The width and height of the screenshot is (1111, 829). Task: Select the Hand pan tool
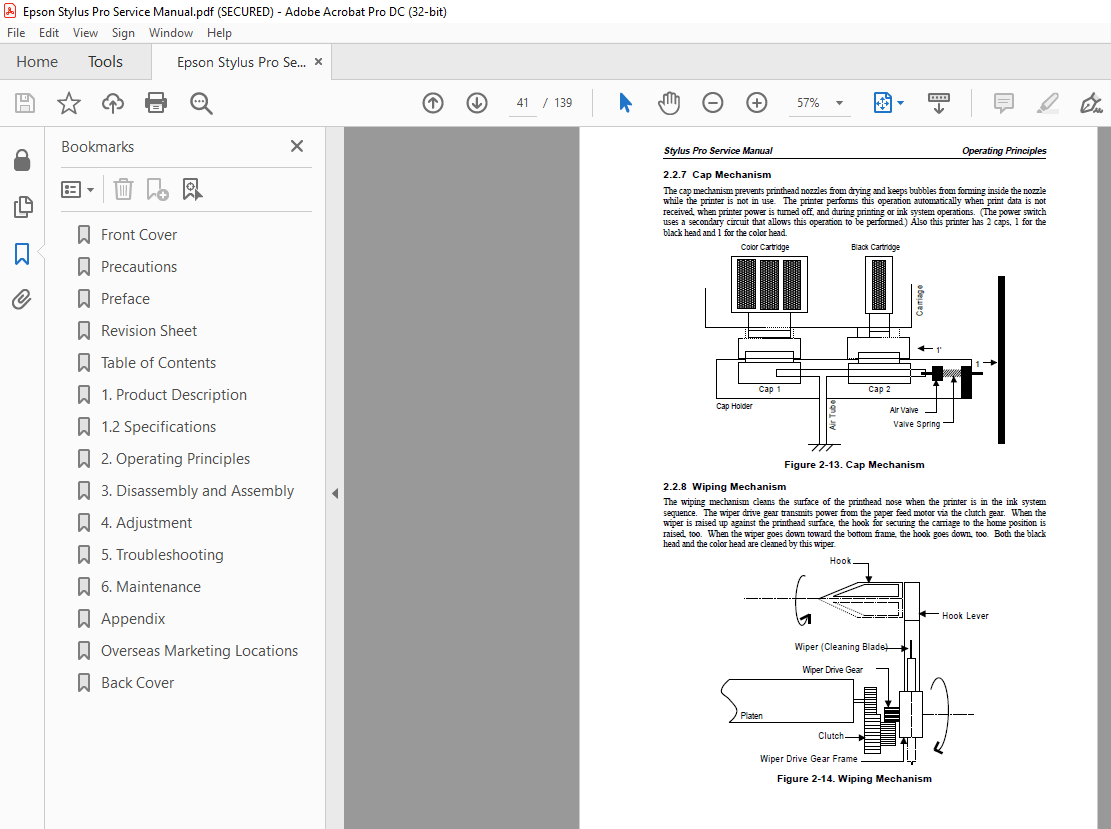668,103
